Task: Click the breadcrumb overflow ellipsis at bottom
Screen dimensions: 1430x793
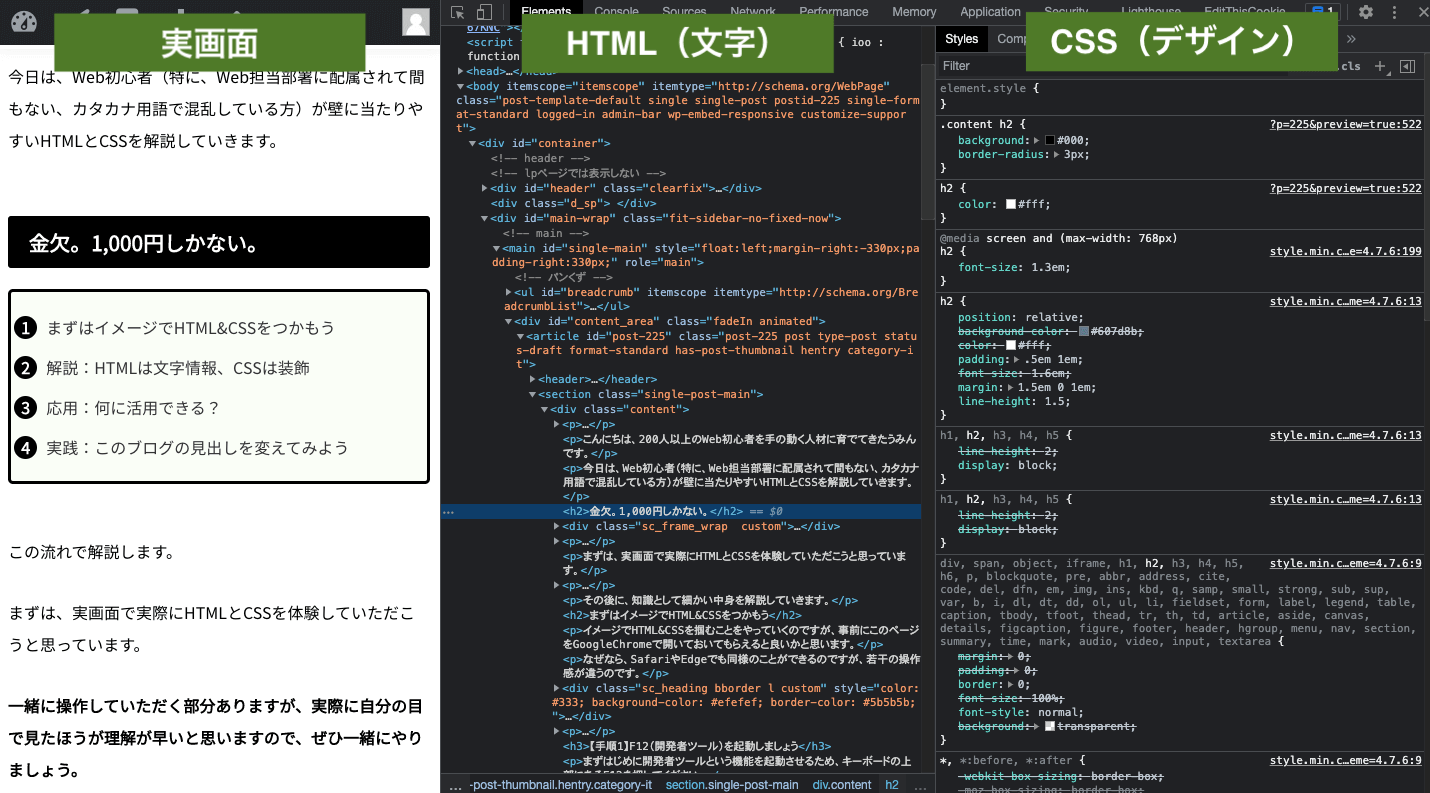Action: tap(456, 785)
